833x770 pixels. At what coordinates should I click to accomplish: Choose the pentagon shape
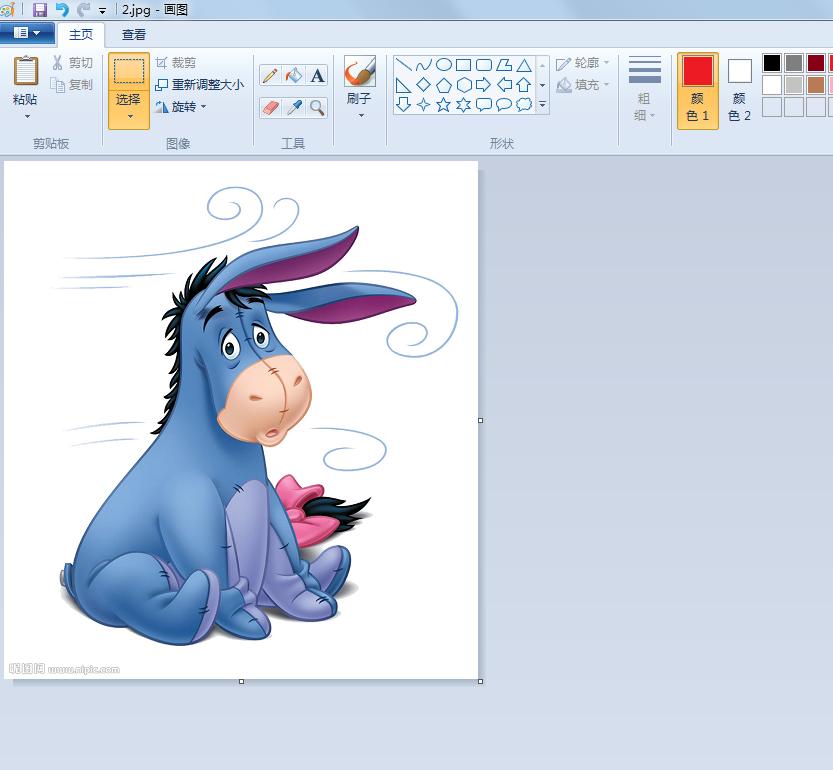[x=444, y=85]
